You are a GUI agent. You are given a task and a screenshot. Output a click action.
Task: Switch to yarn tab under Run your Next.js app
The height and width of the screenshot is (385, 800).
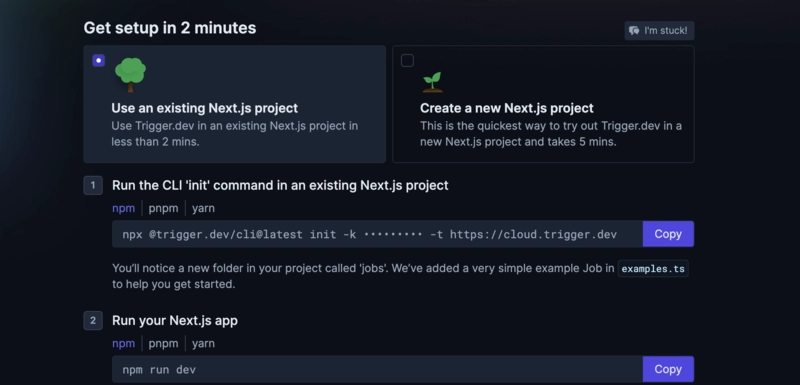(203, 343)
